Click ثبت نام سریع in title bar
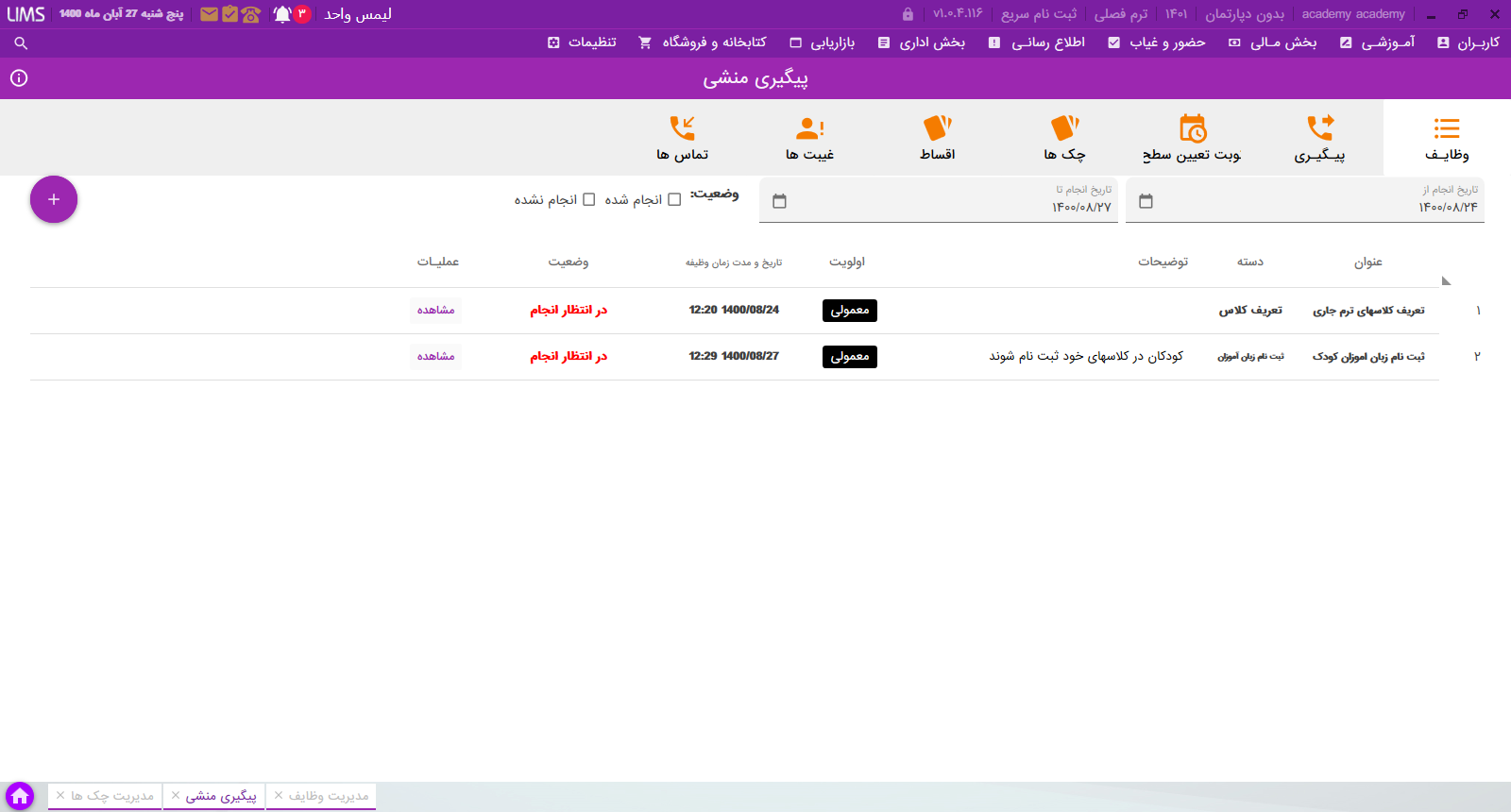This screenshot has width=1511, height=812. click(1039, 14)
